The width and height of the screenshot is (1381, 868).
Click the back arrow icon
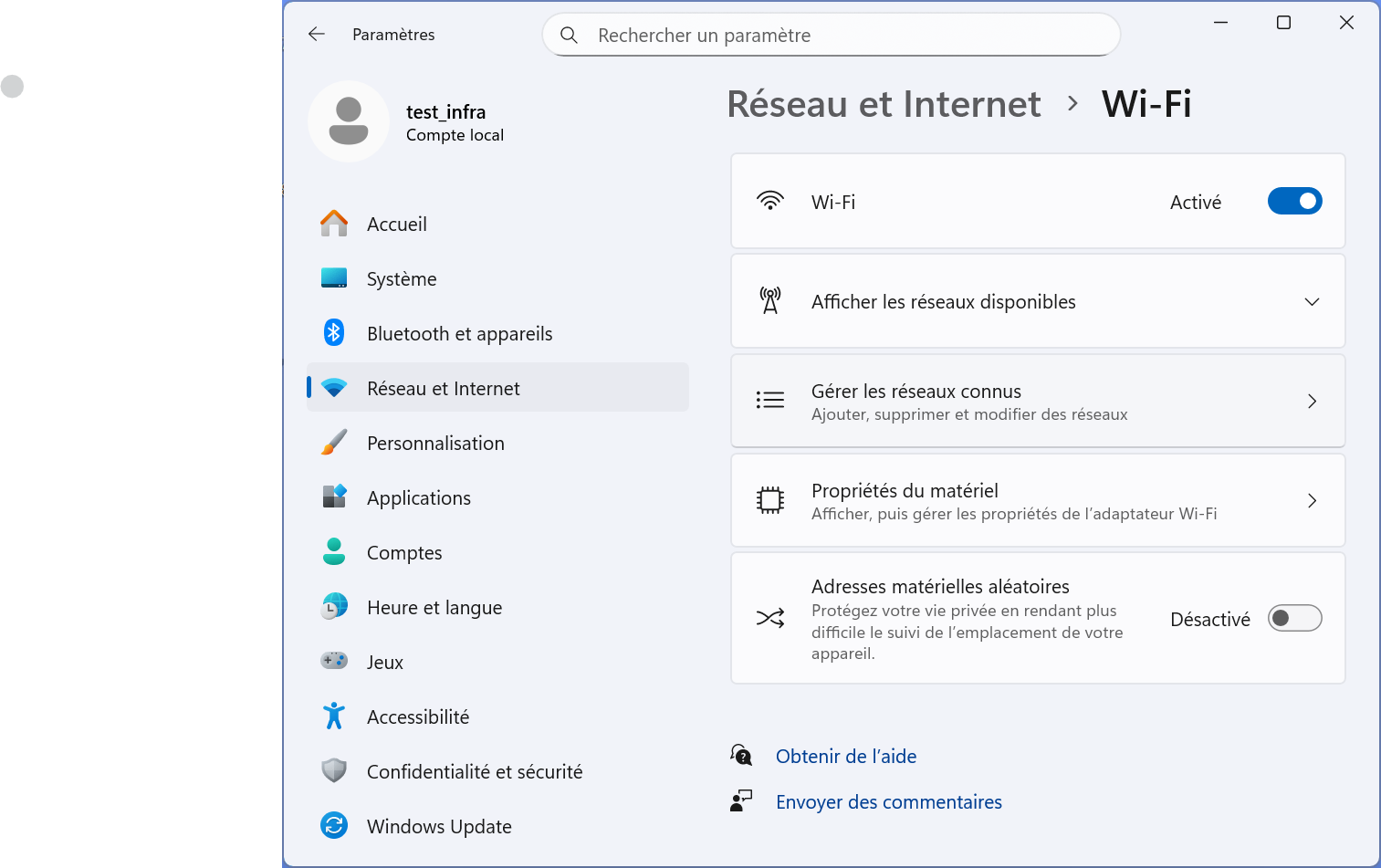coord(317,35)
